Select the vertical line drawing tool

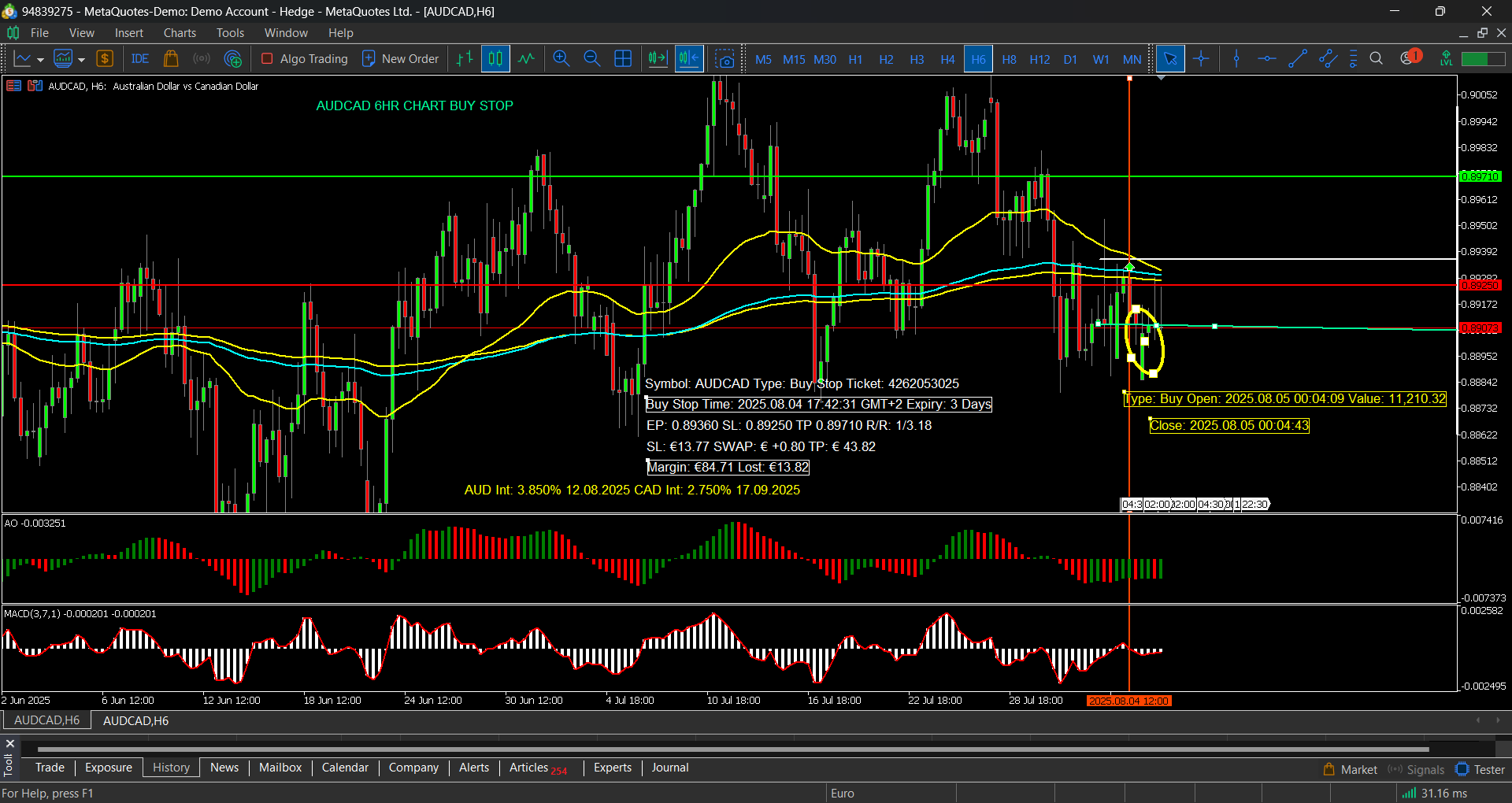coord(1236,59)
